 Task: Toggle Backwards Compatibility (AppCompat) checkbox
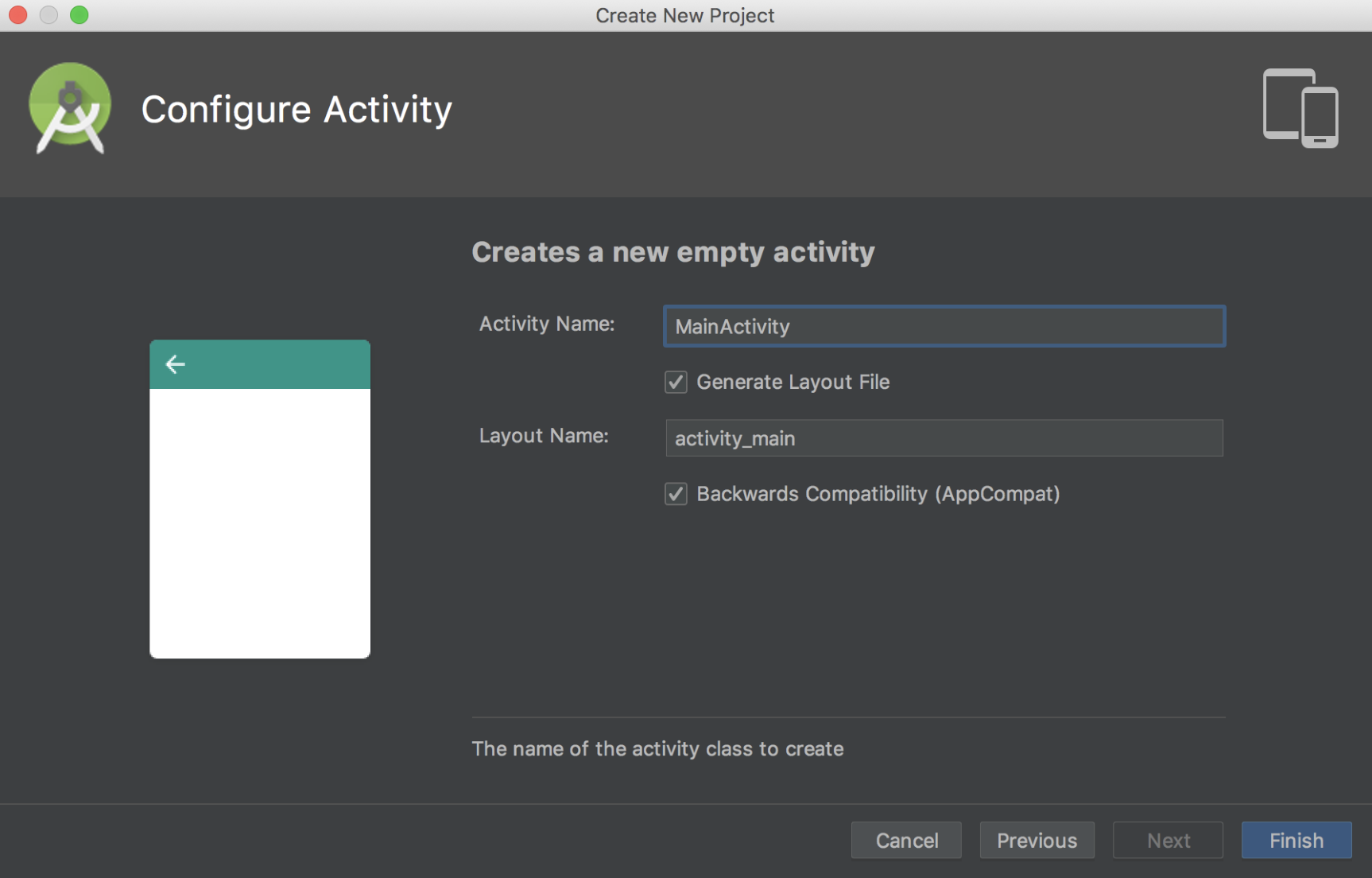point(676,494)
